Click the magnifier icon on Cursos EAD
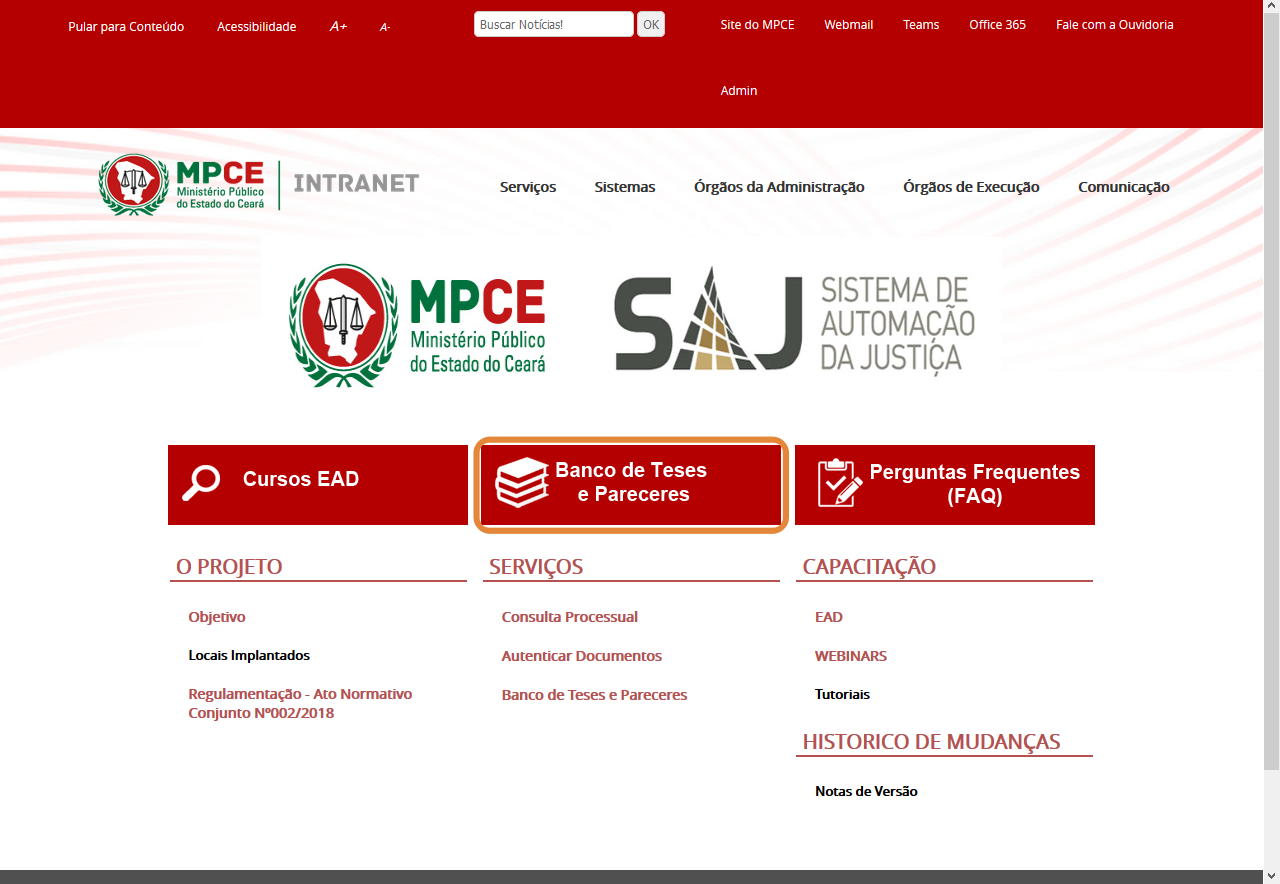 pos(201,483)
